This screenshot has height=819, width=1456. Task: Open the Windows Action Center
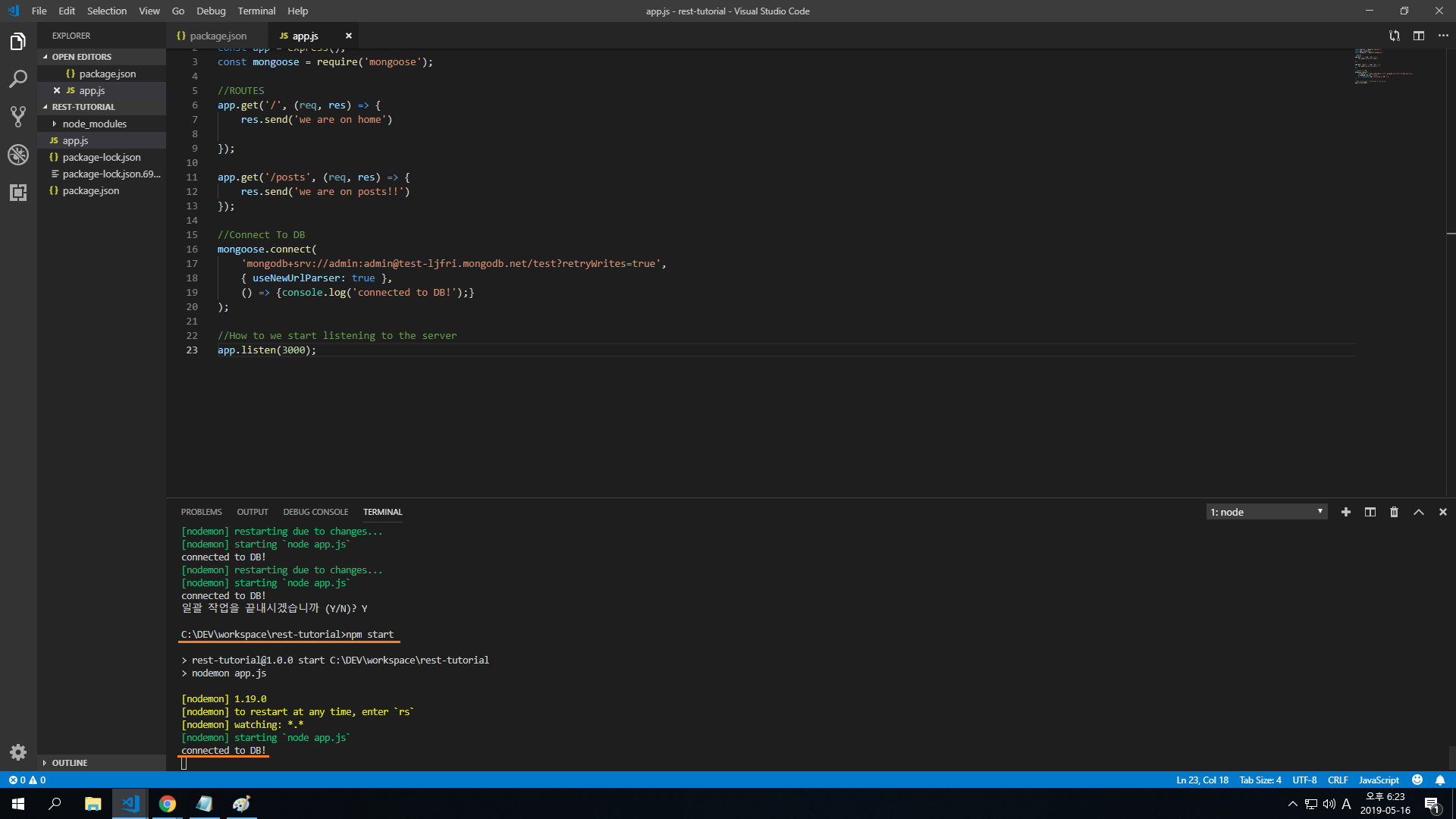pyautogui.click(x=1432, y=804)
